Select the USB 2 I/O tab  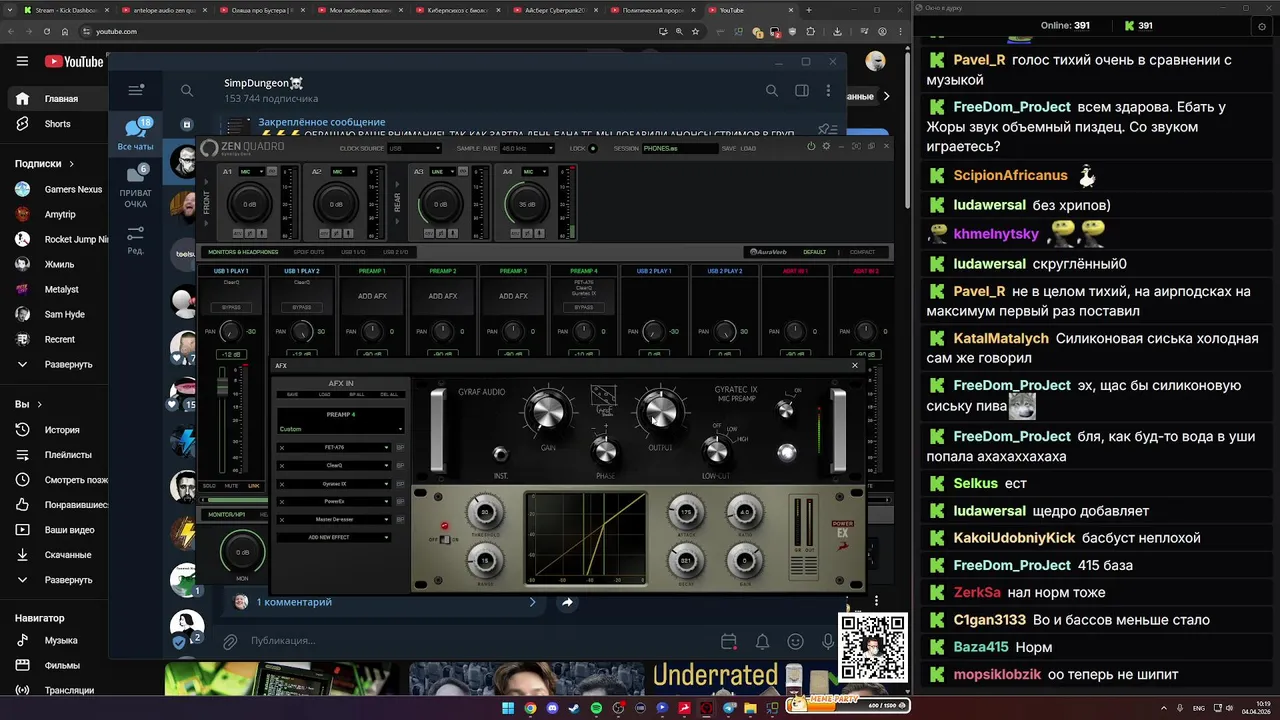[395, 252]
